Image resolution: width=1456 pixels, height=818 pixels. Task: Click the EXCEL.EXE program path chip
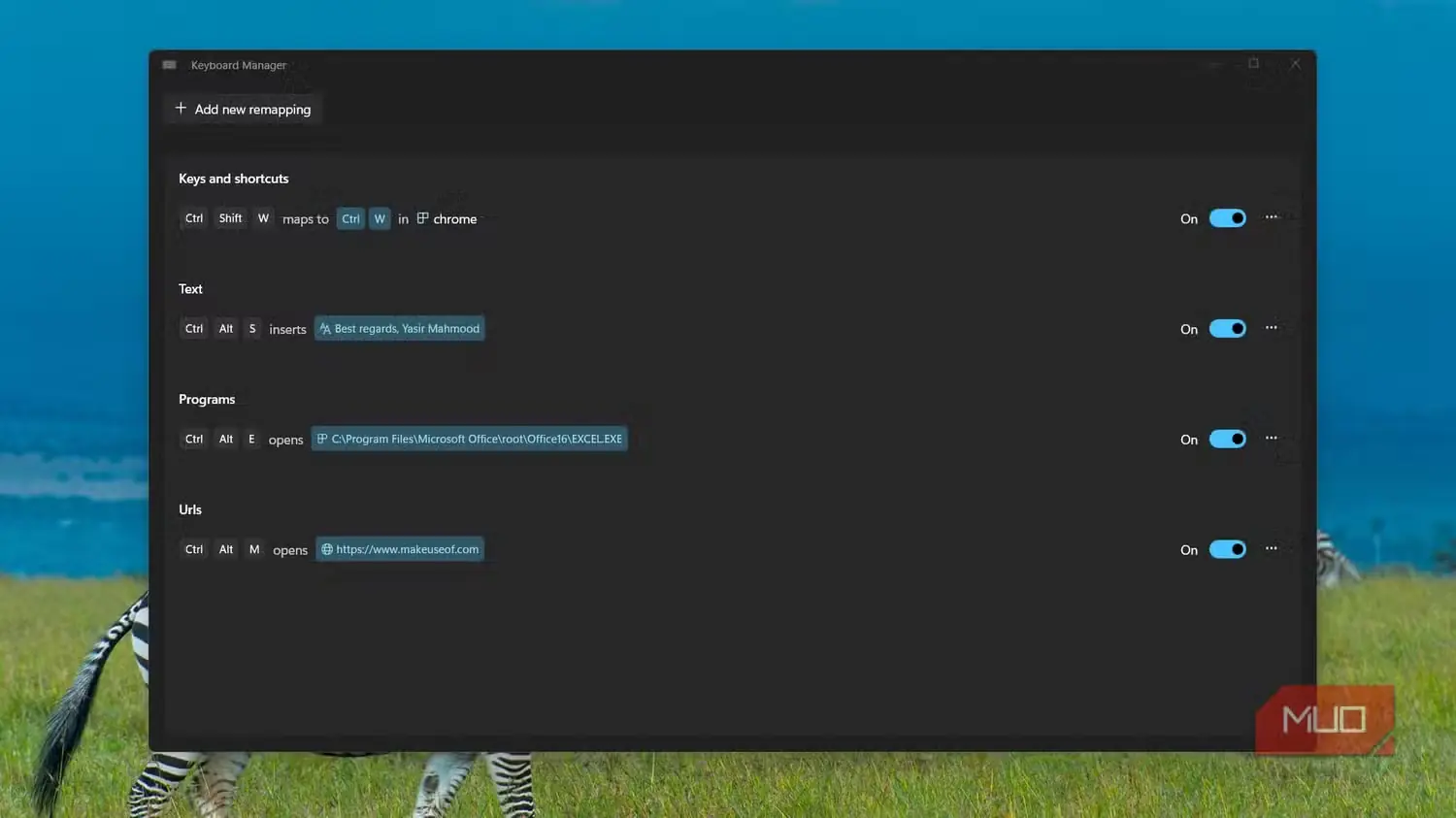(469, 439)
